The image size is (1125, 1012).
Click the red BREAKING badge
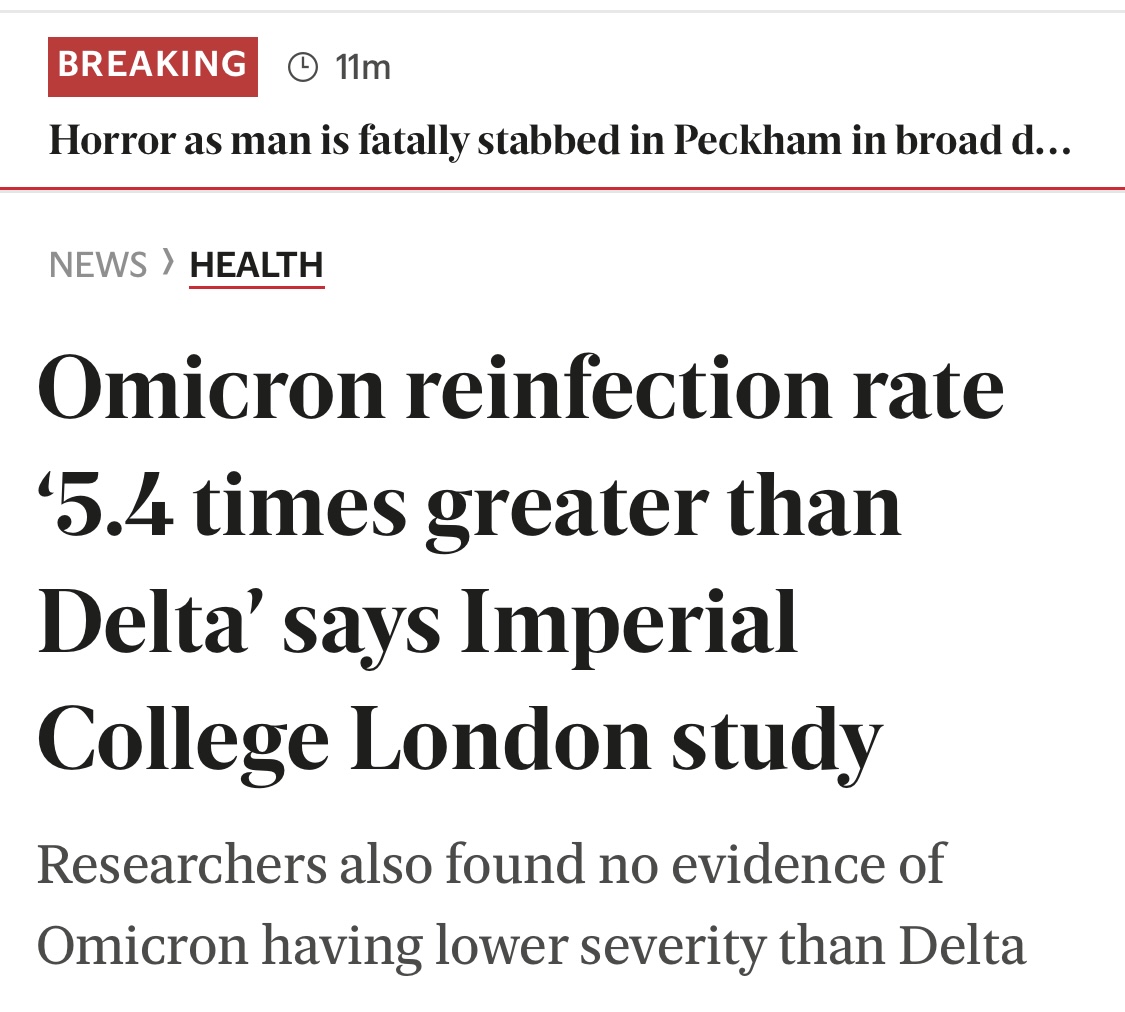(153, 67)
